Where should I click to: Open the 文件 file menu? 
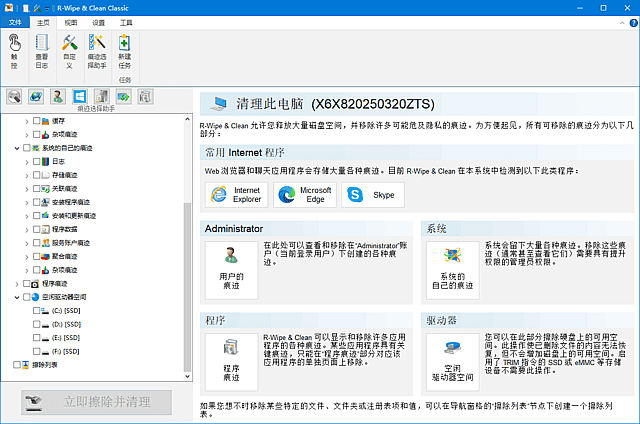tap(15, 22)
